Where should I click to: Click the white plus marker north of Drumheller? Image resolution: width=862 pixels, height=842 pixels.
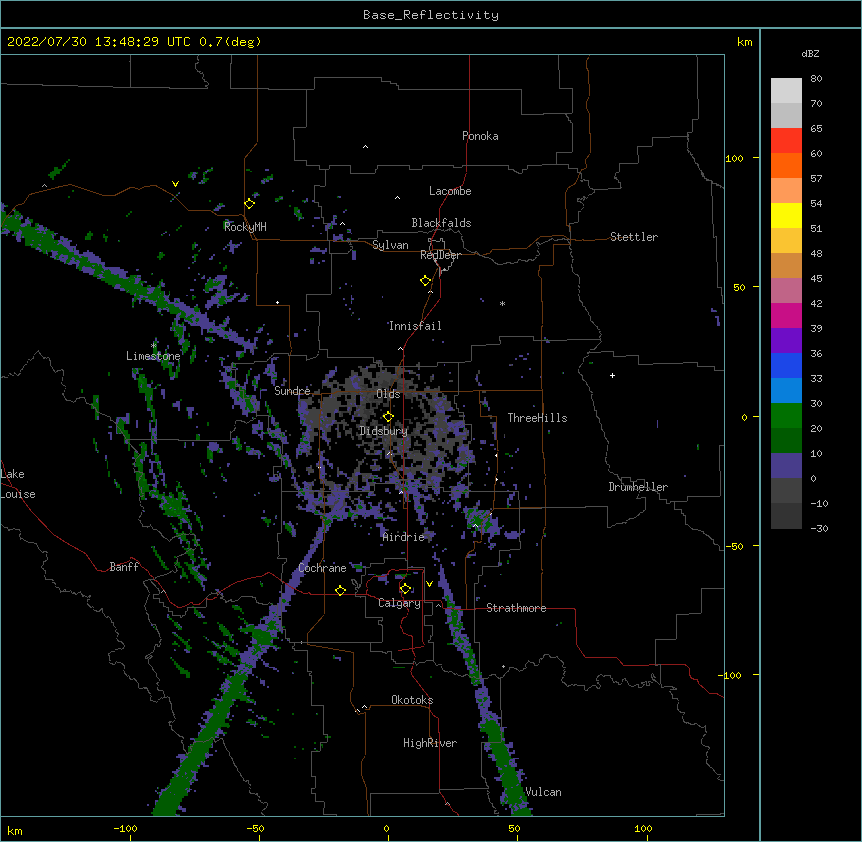click(x=612, y=375)
